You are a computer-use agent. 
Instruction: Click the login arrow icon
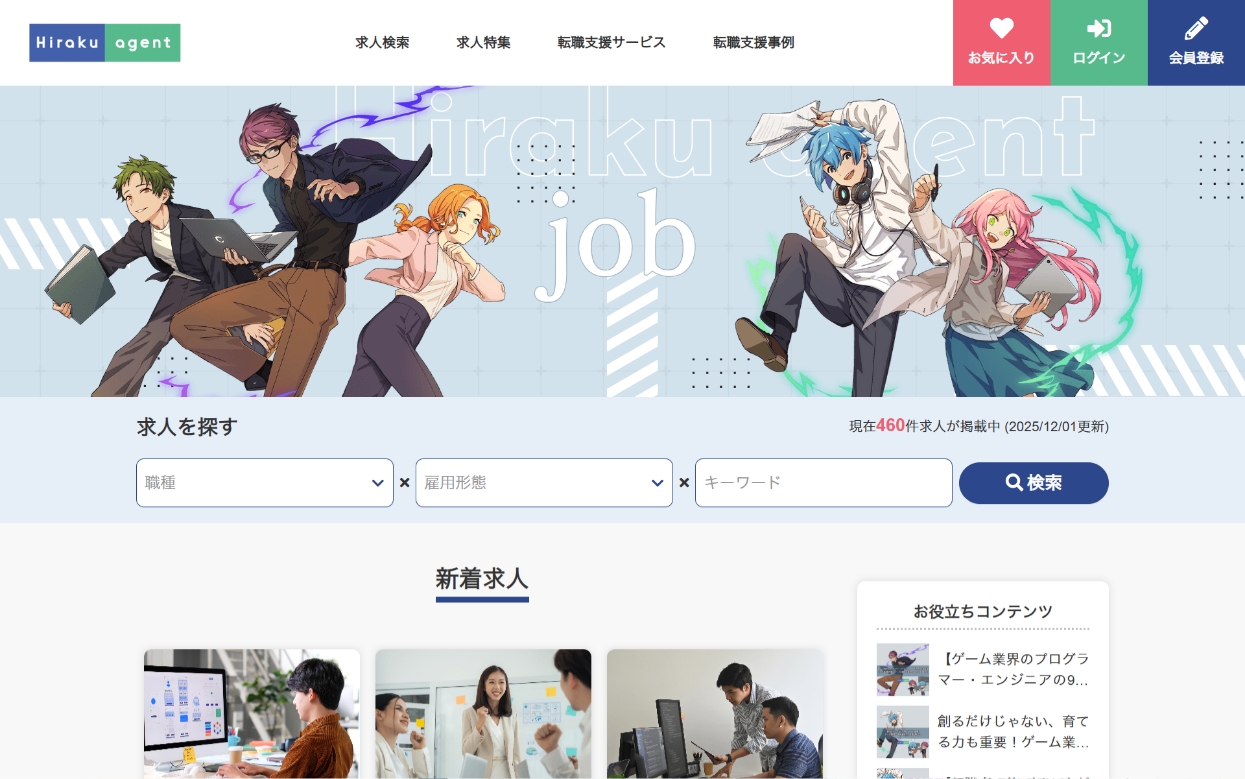coord(1098,28)
